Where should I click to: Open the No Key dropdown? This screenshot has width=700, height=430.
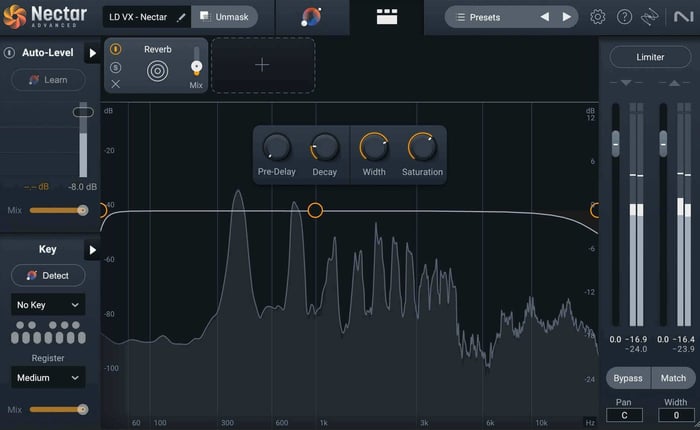[x=48, y=305]
